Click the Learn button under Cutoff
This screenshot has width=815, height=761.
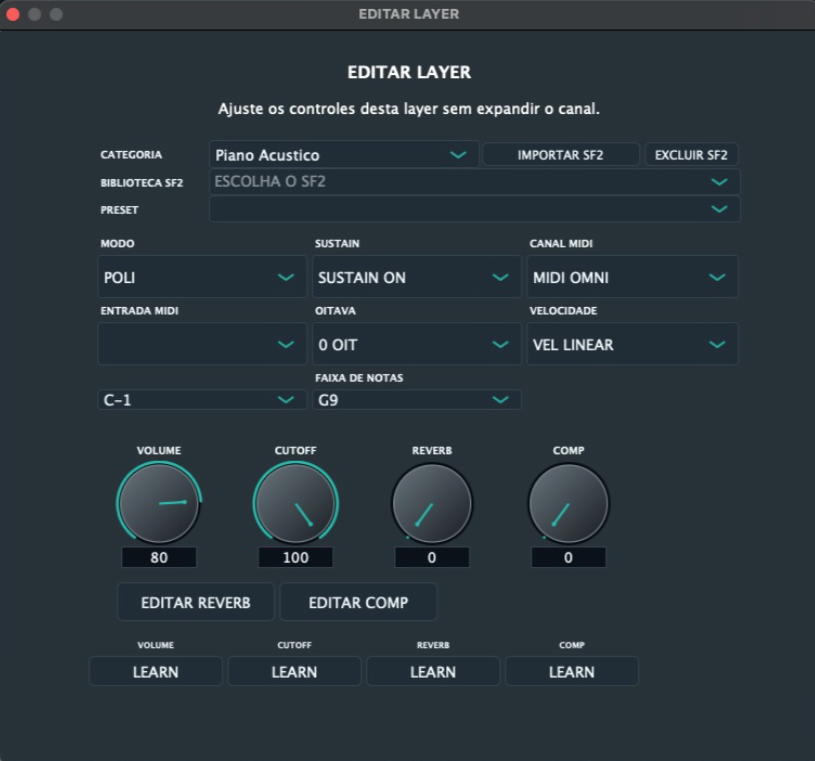(294, 672)
